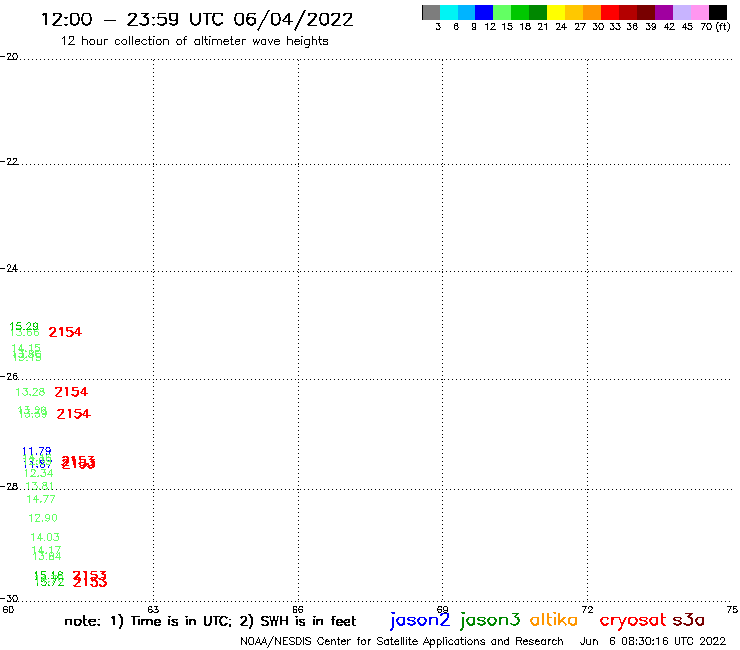The width and height of the screenshot is (740, 650).
Task: Click the '24' label under the color bar
Action: 561,27
